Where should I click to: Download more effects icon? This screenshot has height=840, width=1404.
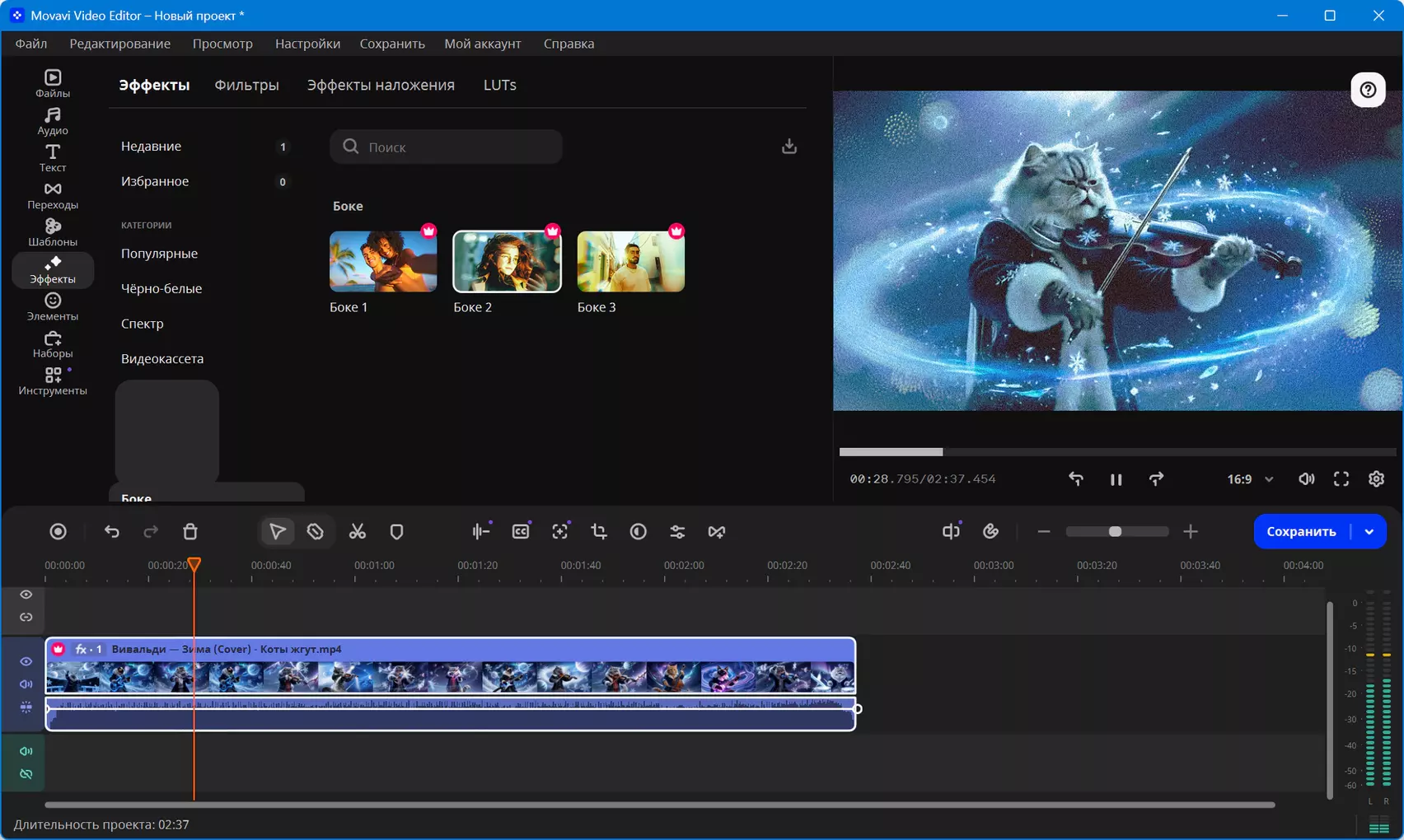click(x=789, y=147)
